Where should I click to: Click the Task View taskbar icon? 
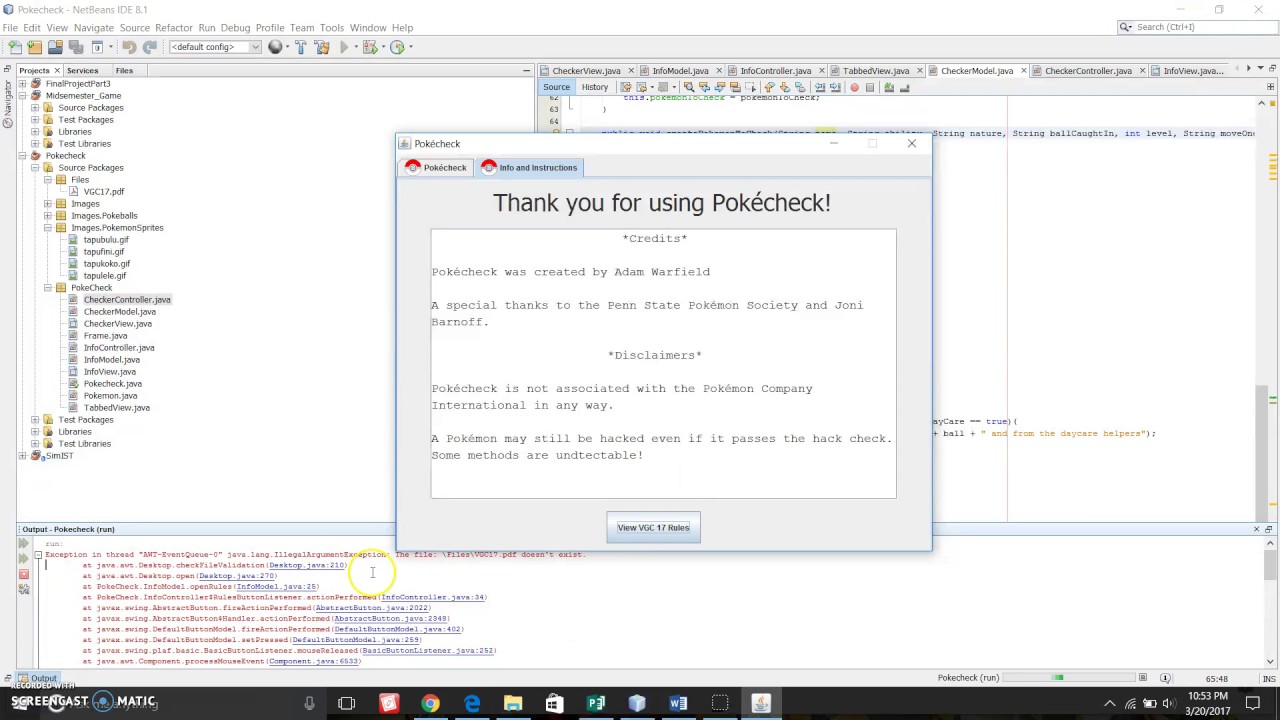[x=347, y=703]
